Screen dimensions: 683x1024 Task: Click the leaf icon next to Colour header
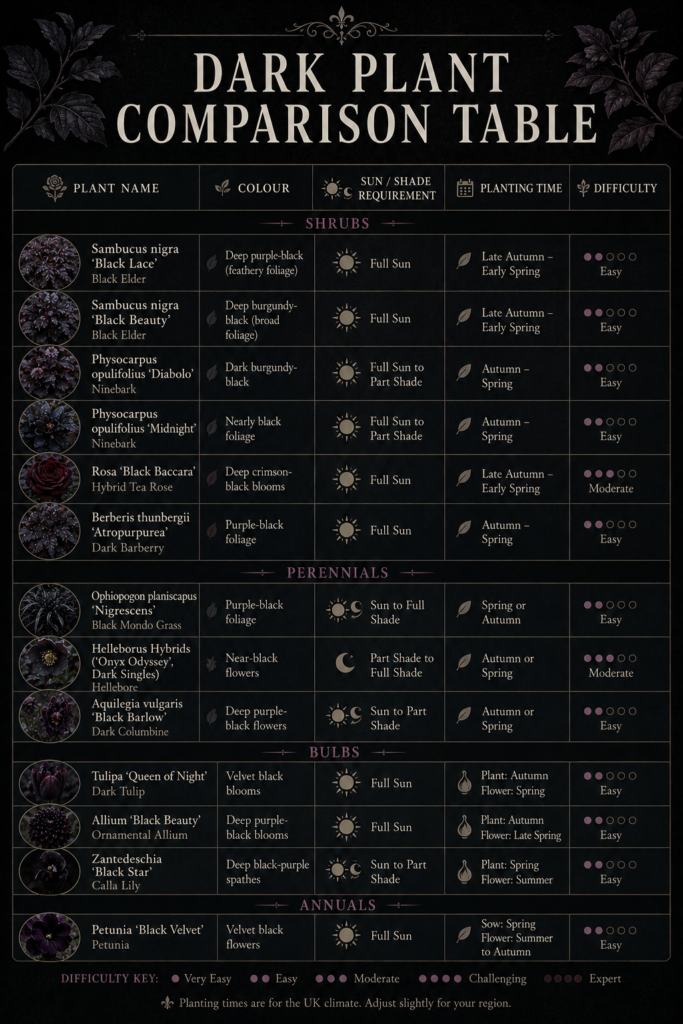point(223,188)
